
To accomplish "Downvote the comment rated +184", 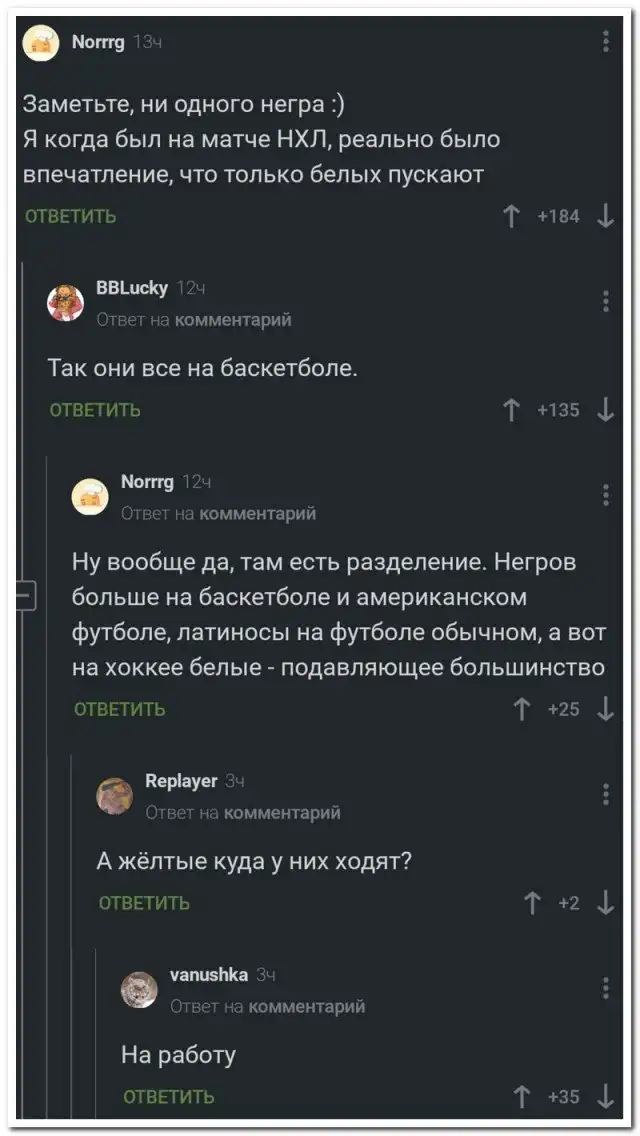I will point(606,215).
